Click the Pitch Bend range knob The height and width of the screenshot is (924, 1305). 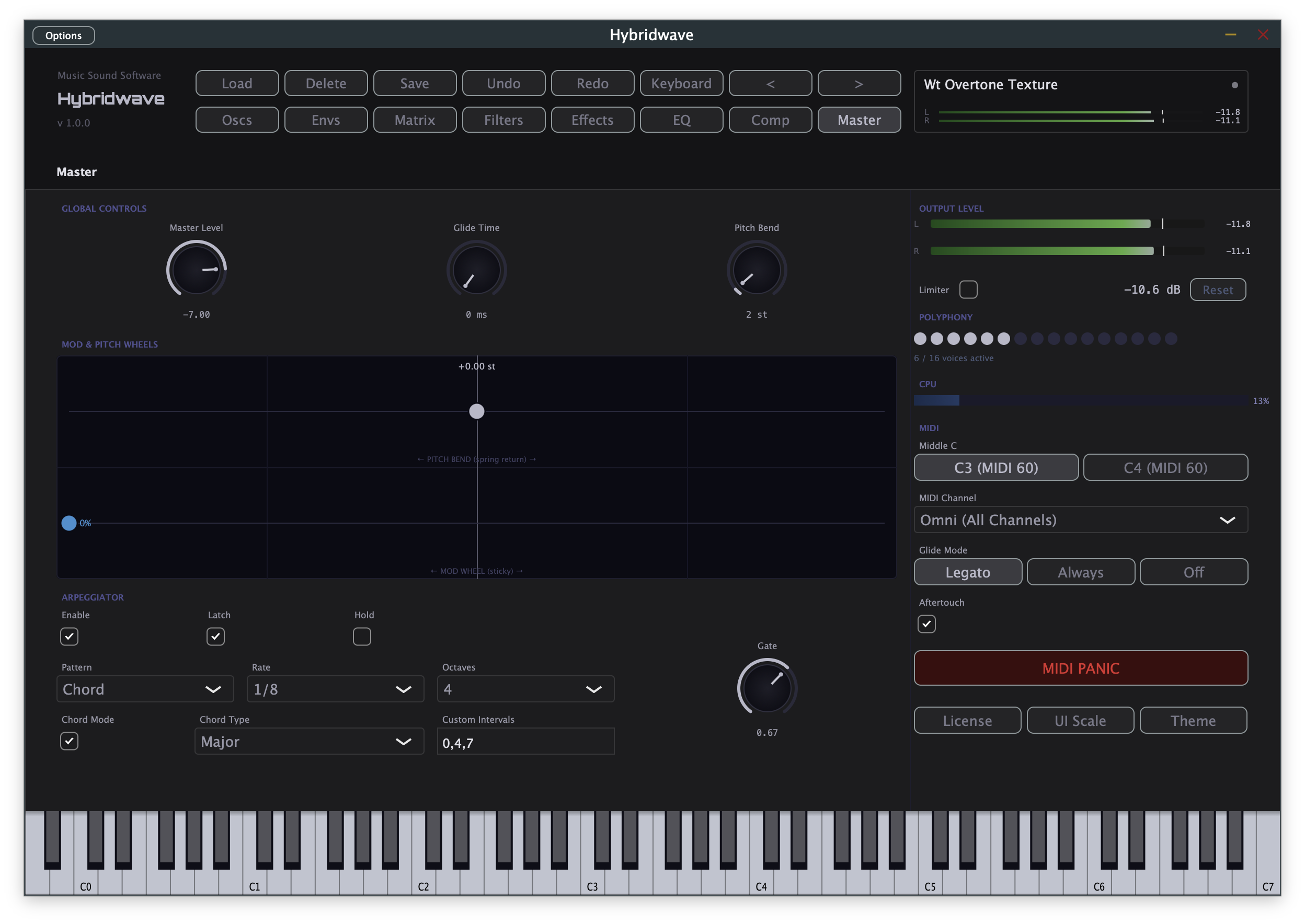[756, 269]
